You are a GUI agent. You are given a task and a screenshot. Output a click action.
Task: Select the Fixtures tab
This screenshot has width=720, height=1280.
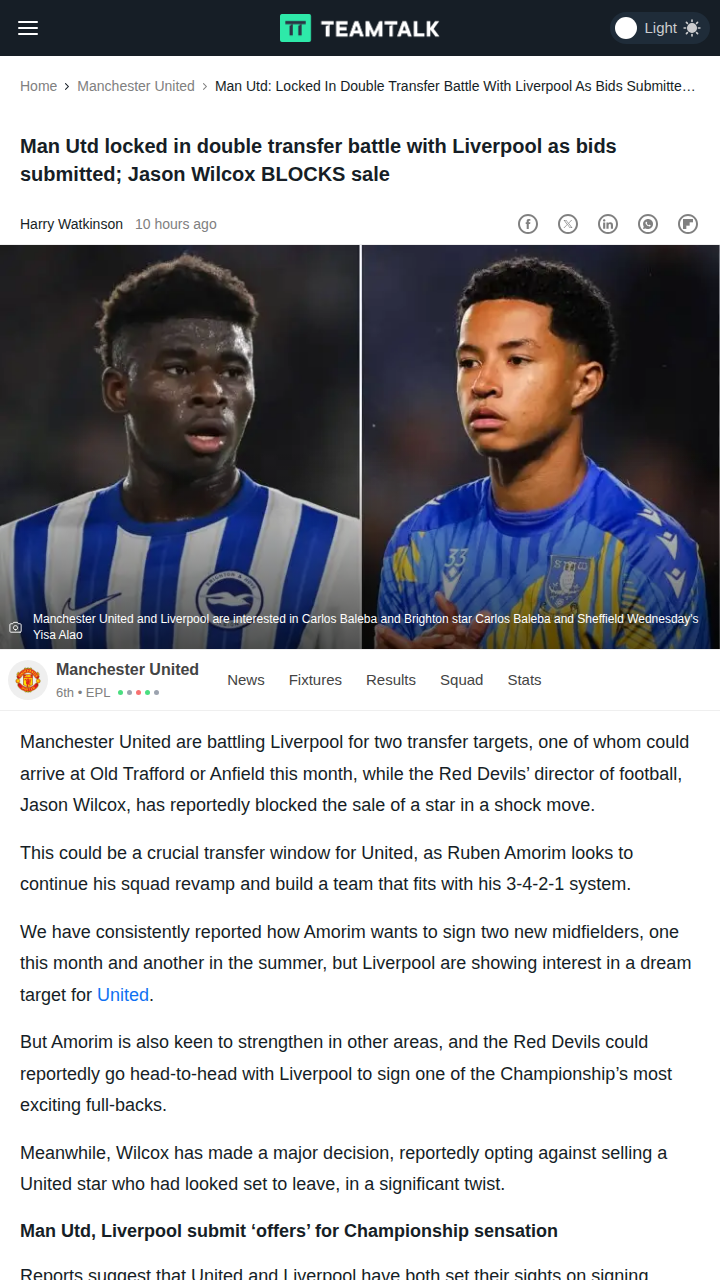[x=315, y=680]
